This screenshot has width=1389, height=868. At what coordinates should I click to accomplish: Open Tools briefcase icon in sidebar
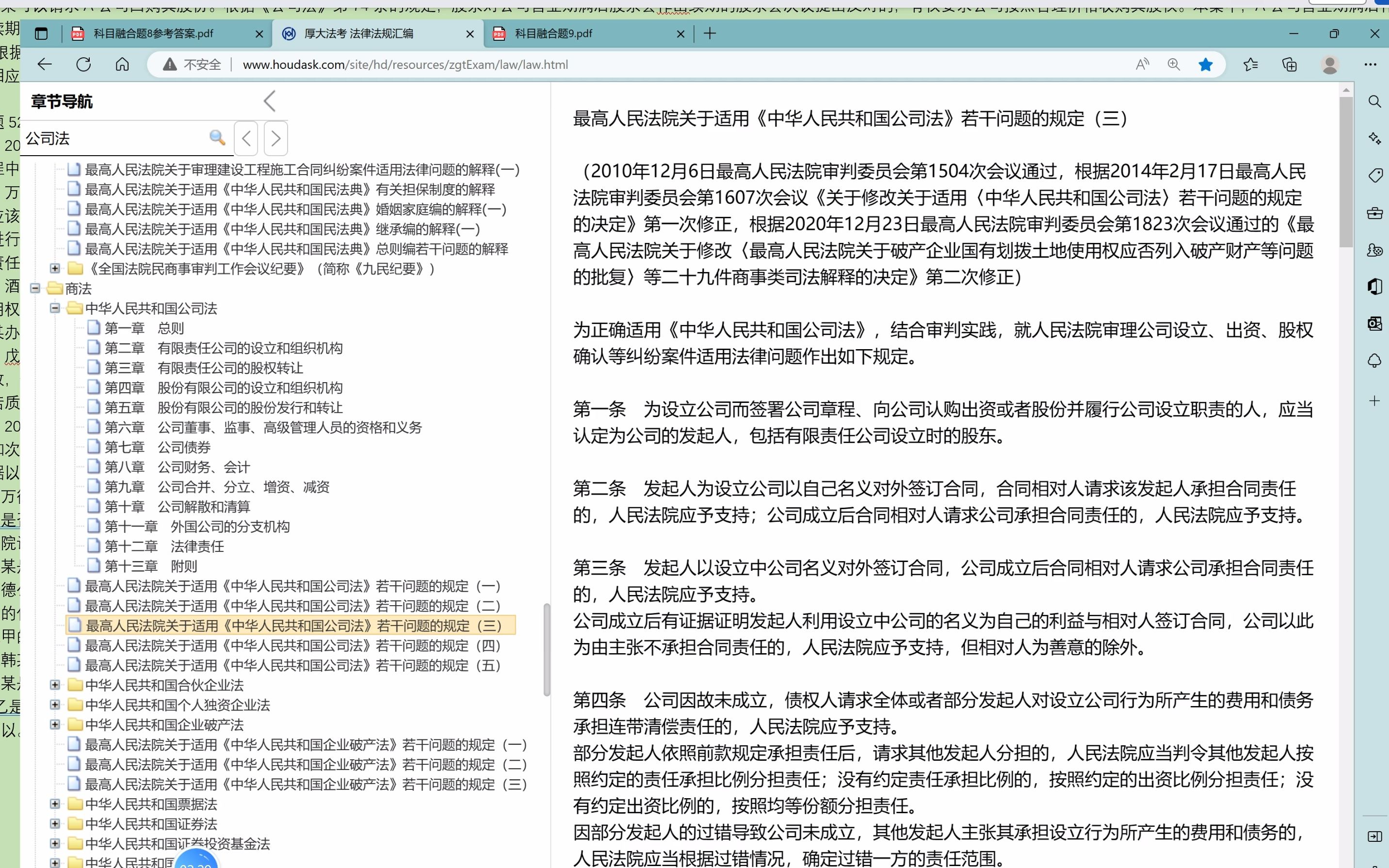click(1374, 213)
